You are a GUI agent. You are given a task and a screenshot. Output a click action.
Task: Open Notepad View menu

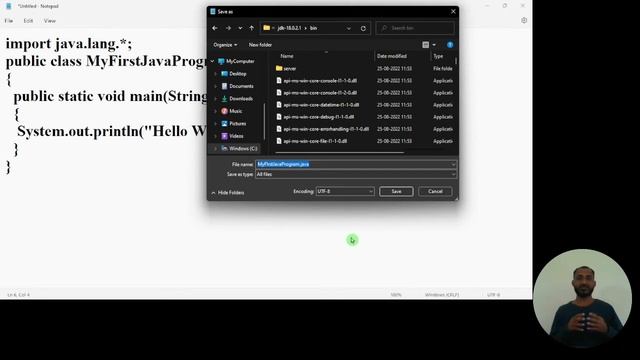50,21
